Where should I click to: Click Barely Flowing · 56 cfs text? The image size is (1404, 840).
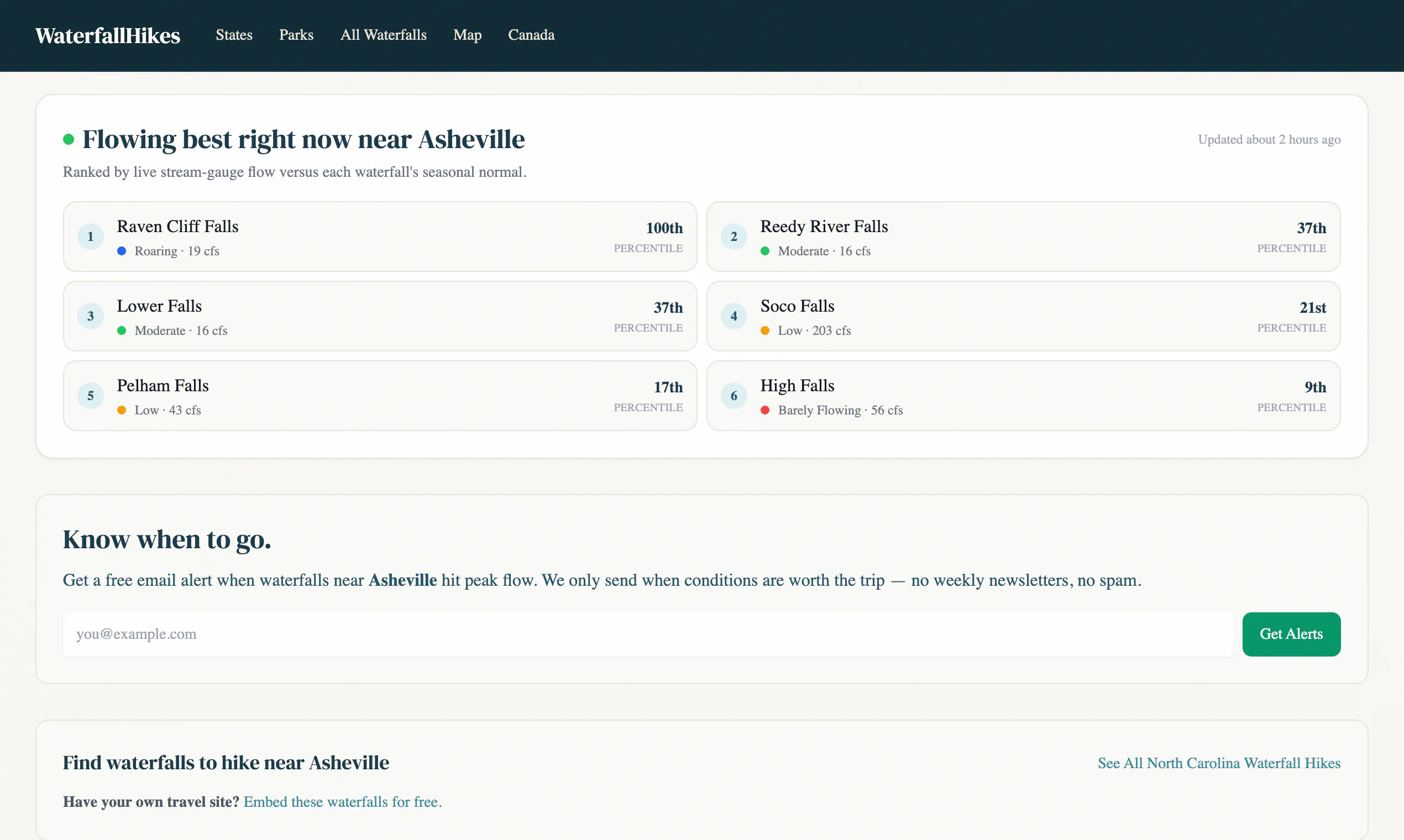840,410
